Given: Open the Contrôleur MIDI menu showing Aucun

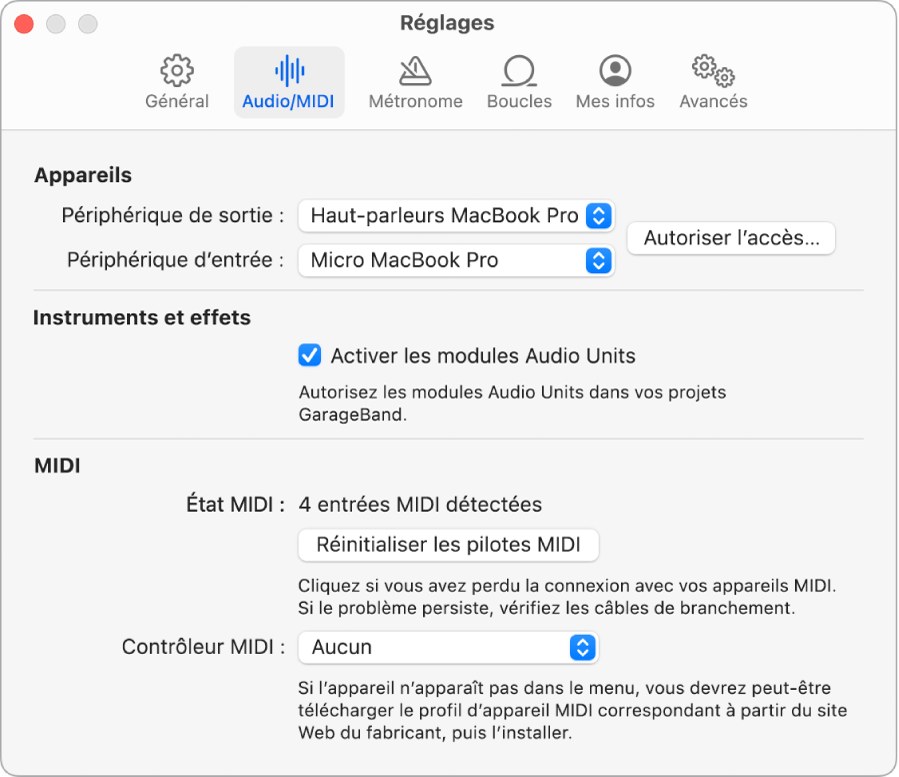Looking at the screenshot, I should pyautogui.click(x=448, y=647).
